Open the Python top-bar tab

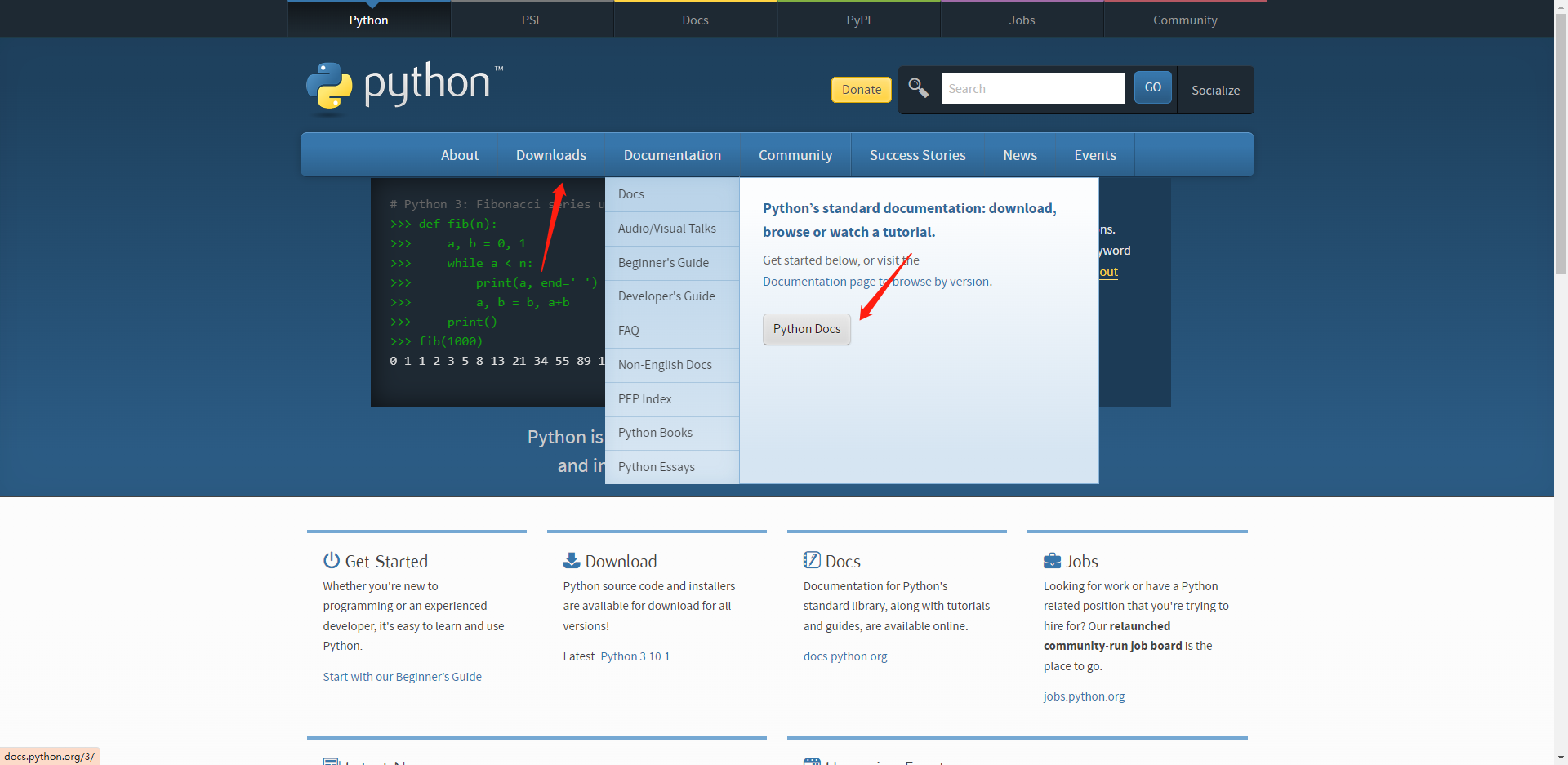(369, 20)
